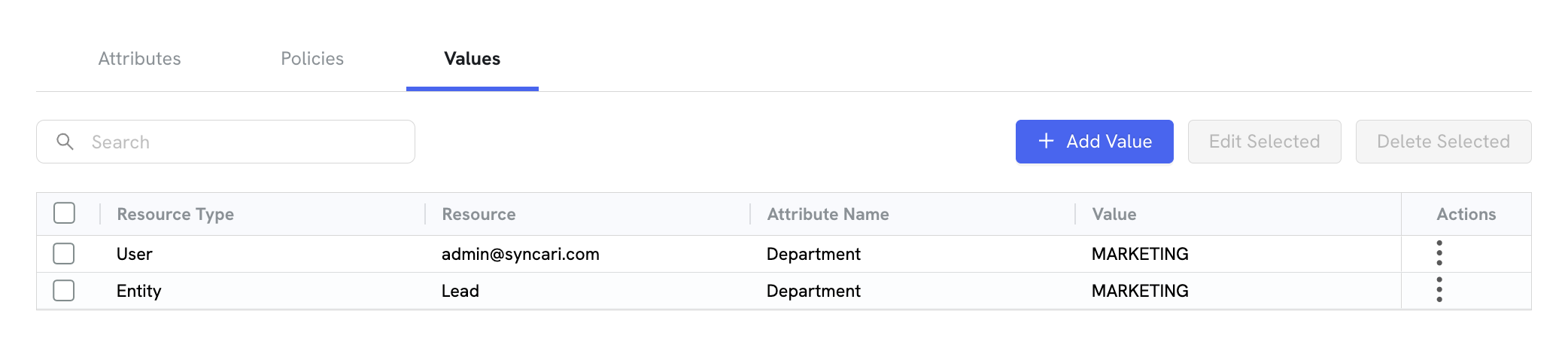Check the Entity row checkbox
This screenshot has height=339, width=1568.
64,290
